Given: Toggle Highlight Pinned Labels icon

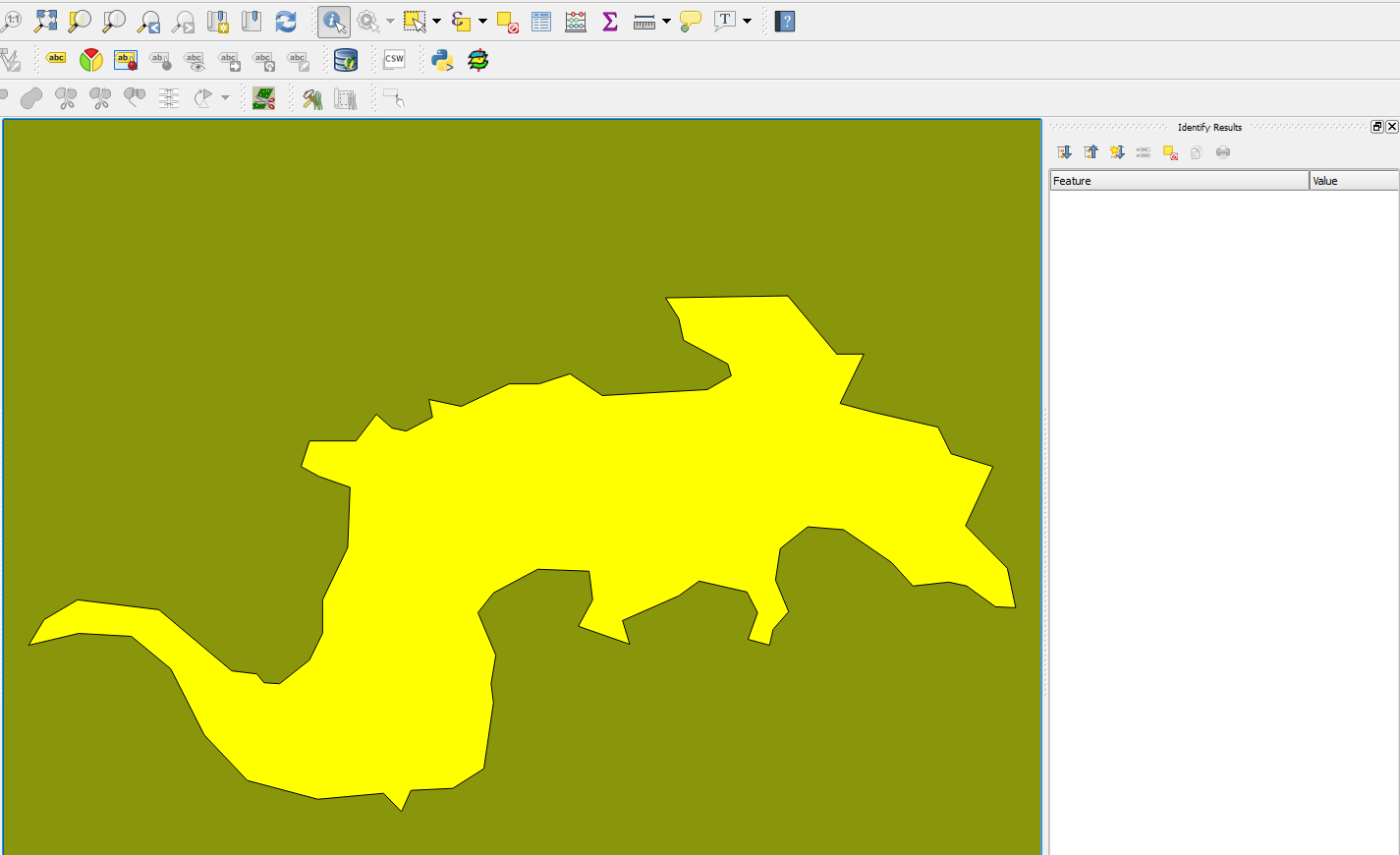Looking at the screenshot, I should [x=126, y=60].
